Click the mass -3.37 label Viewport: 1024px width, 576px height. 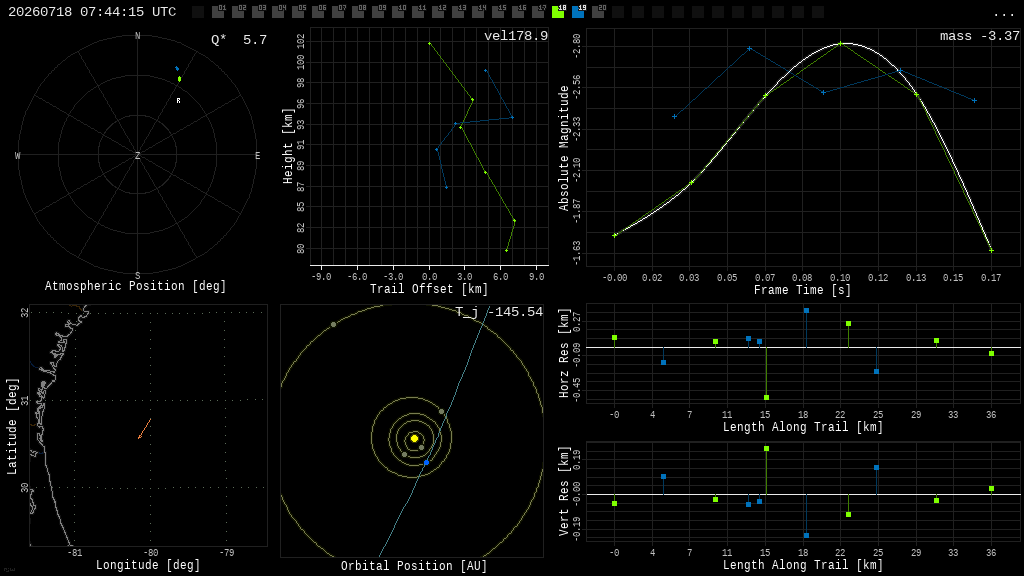980,36
